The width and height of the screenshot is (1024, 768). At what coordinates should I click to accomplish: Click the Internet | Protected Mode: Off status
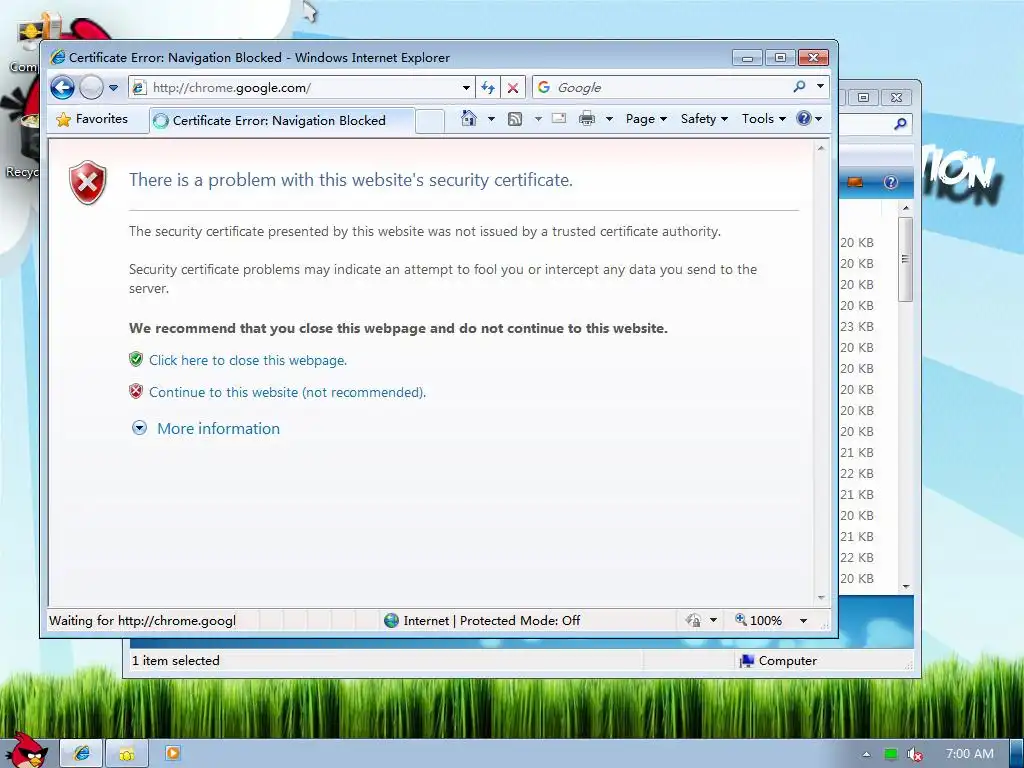pos(491,620)
